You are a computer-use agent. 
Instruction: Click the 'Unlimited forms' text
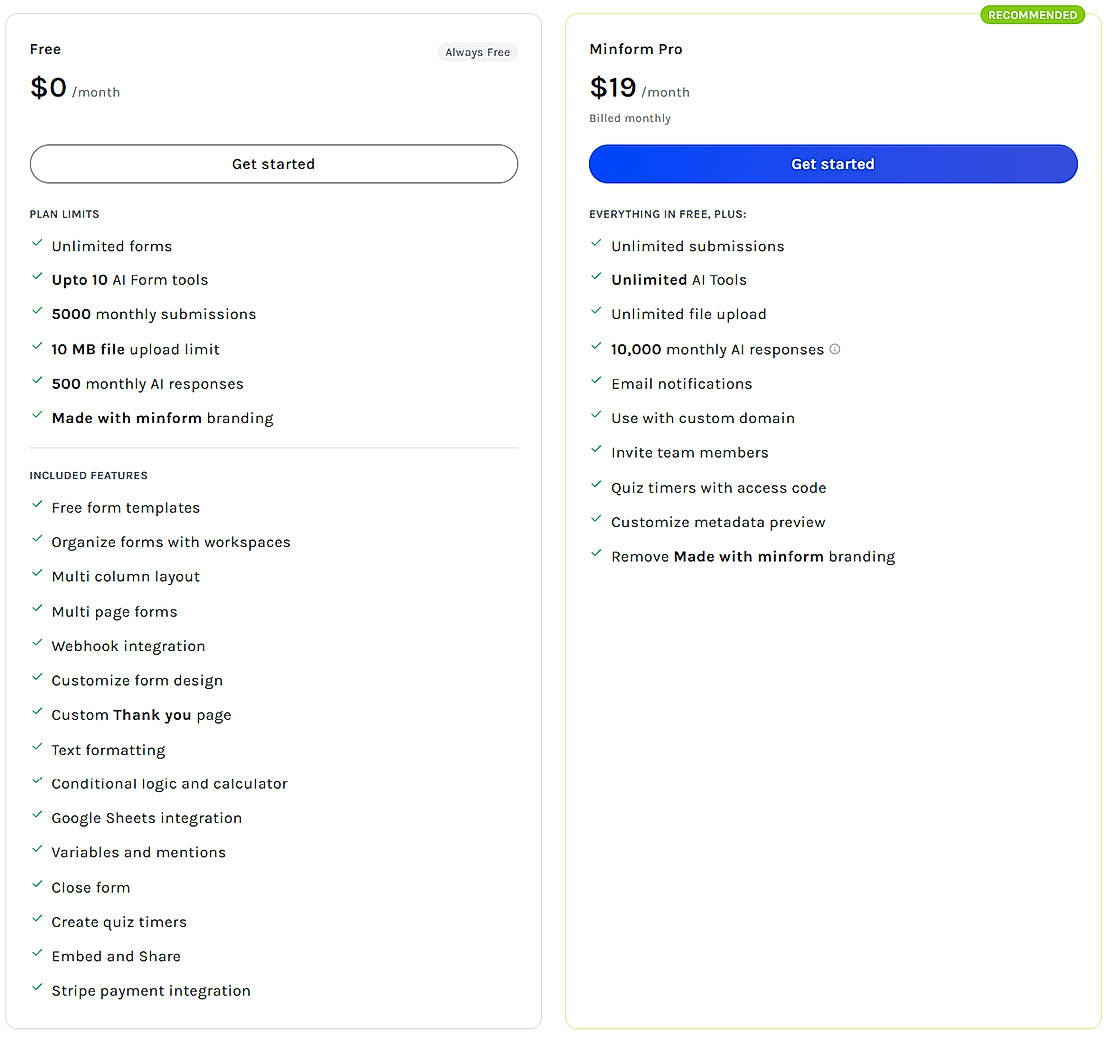112,247
